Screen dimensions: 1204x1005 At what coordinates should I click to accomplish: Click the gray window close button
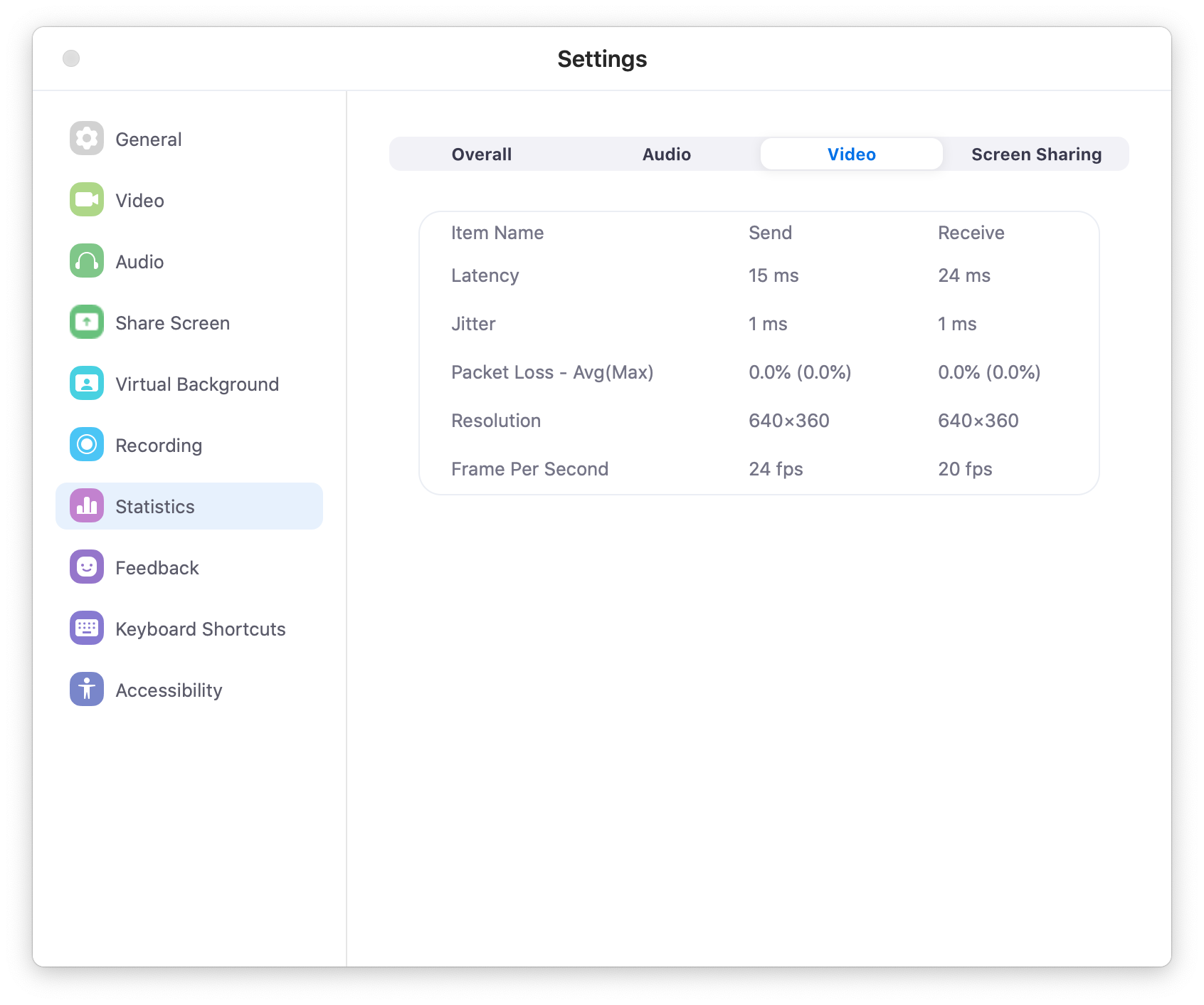click(x=71, y=58)
